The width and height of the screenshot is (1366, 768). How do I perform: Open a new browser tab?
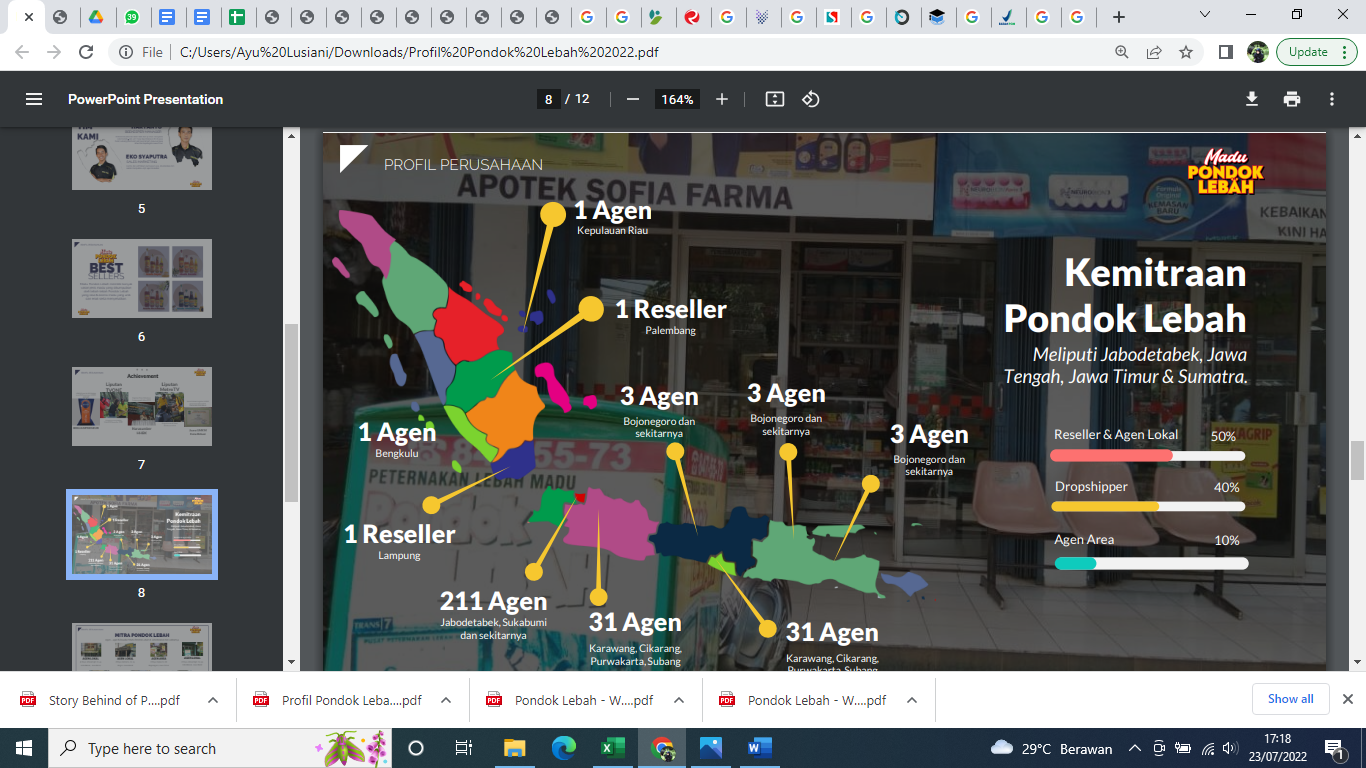[1119, 17]
